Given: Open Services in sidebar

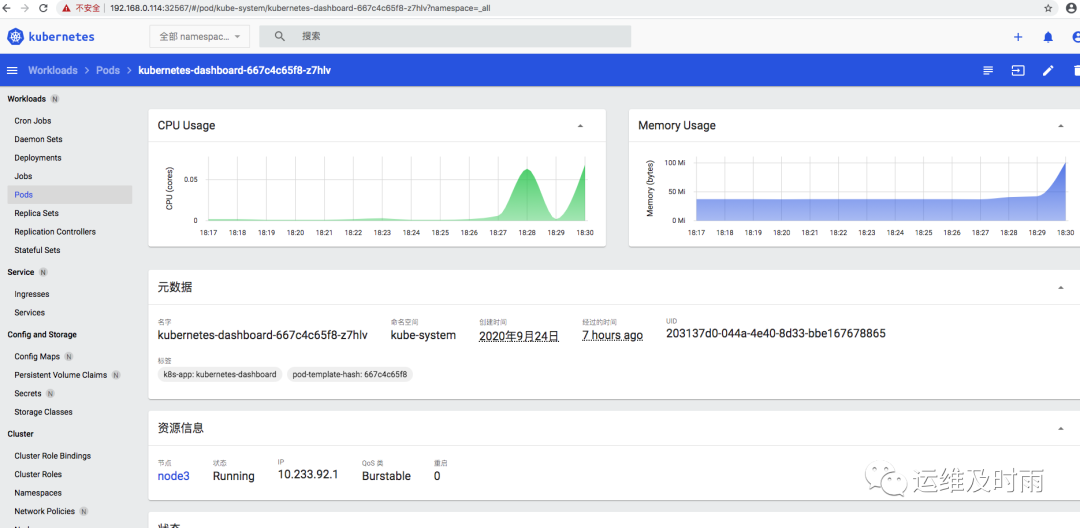Looking at the screenshot, I should 30,313.
